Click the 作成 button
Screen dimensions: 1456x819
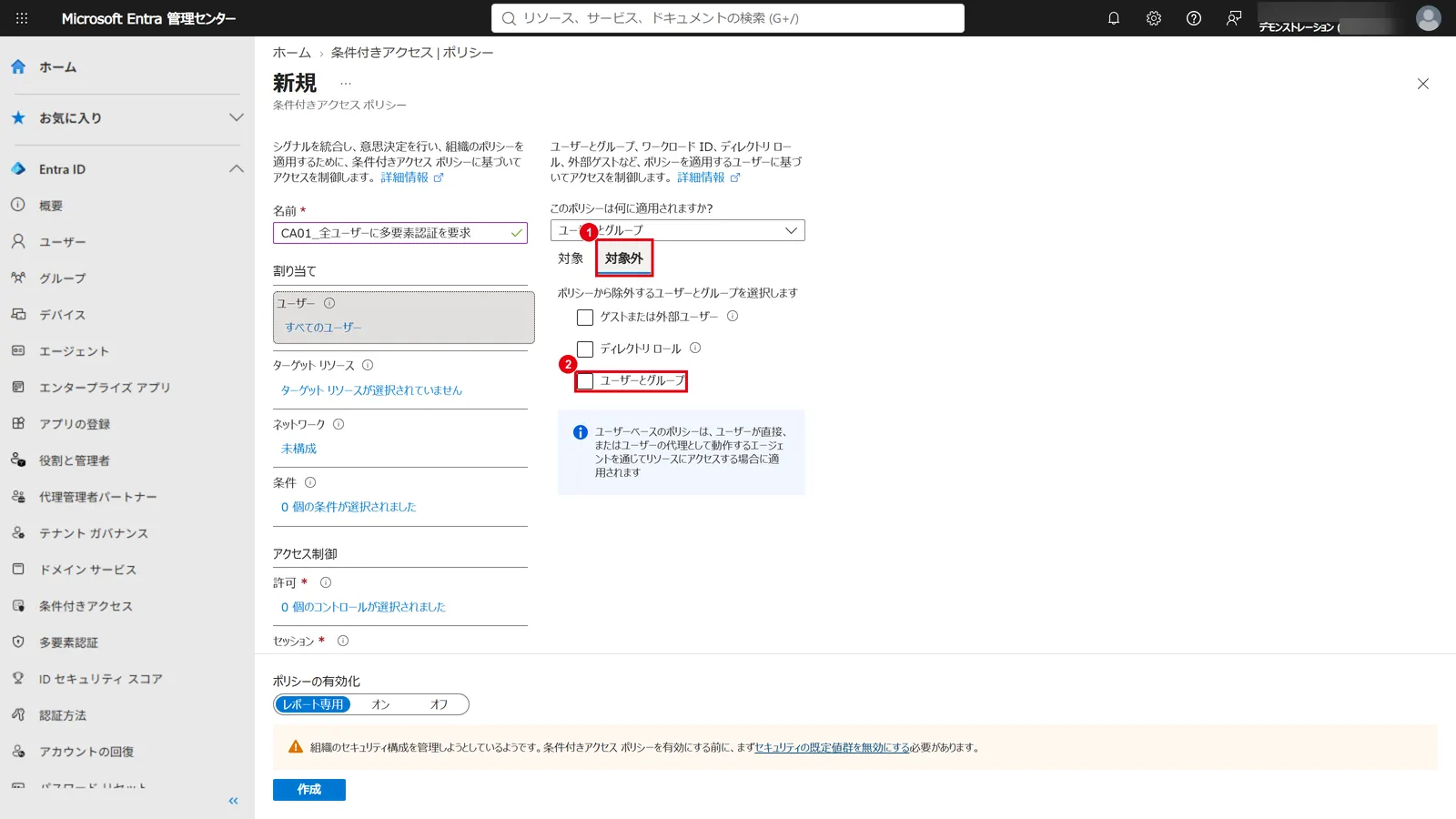point(309,789)
